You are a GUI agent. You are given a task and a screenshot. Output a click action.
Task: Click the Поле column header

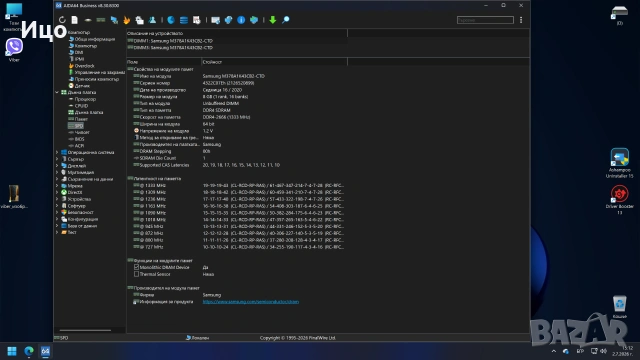(164, 62)
